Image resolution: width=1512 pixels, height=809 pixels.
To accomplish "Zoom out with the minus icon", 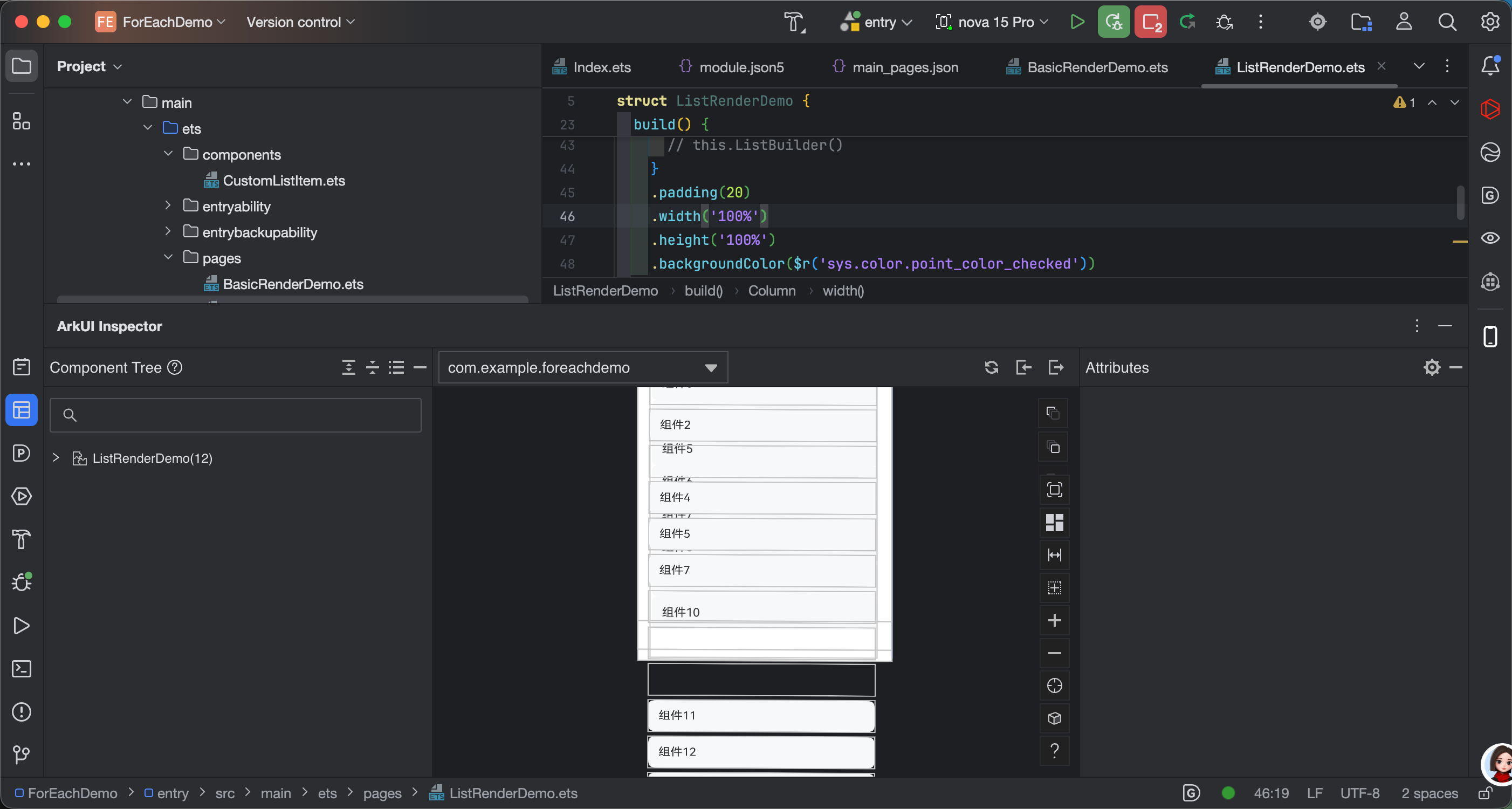I will pos(1054,653).
